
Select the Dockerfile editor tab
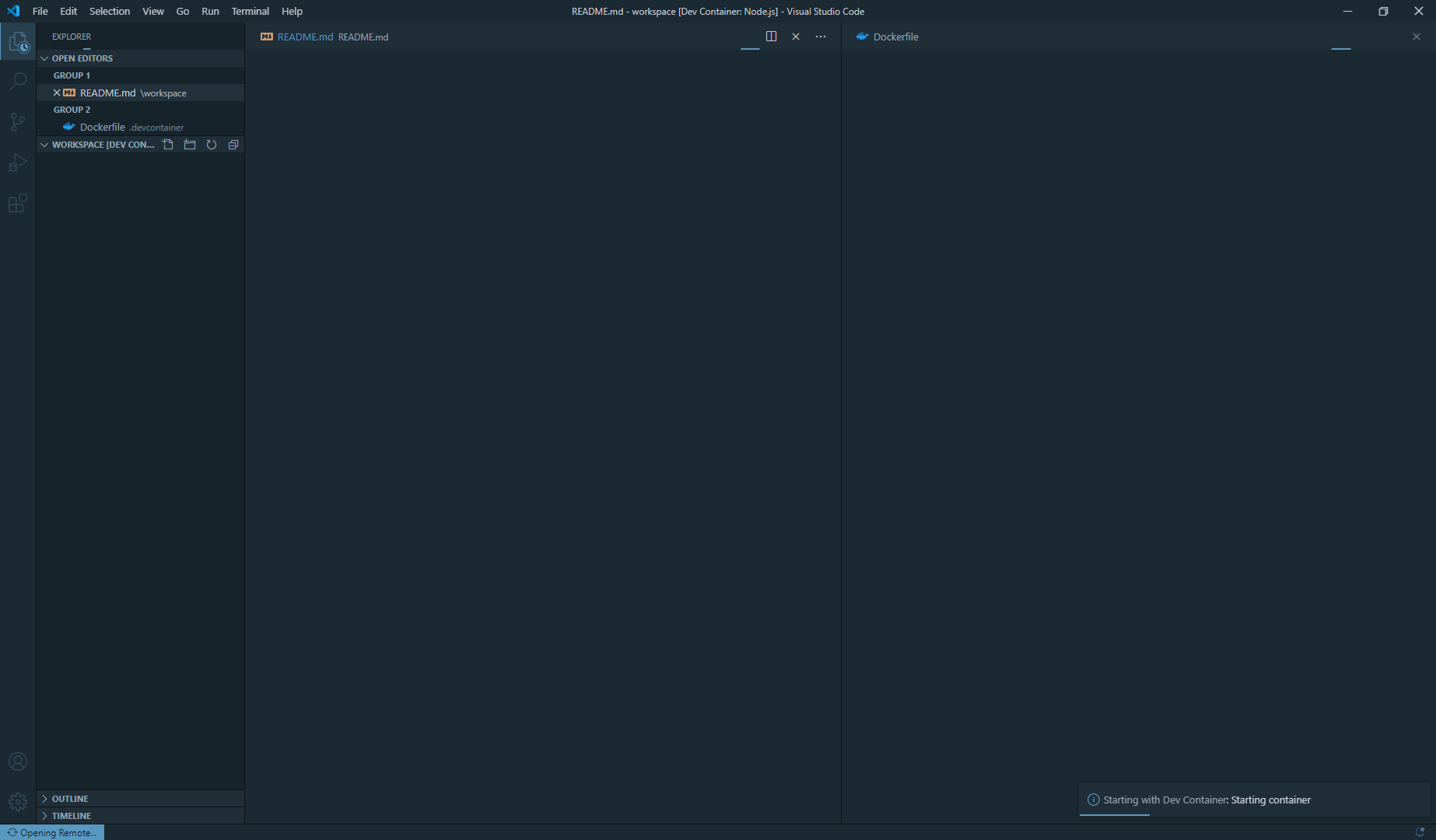pyautogui.click(x=888, y=37)
